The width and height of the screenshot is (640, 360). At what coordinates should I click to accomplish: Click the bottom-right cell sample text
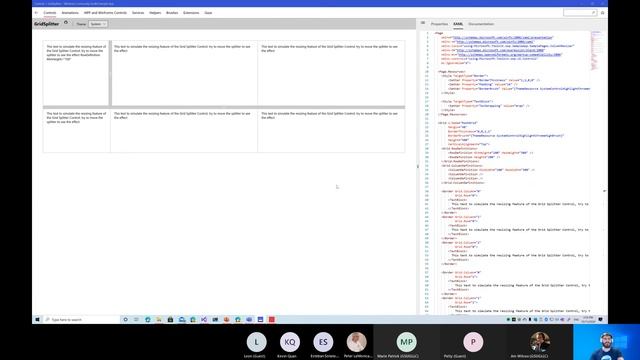(x=329, y=116)
